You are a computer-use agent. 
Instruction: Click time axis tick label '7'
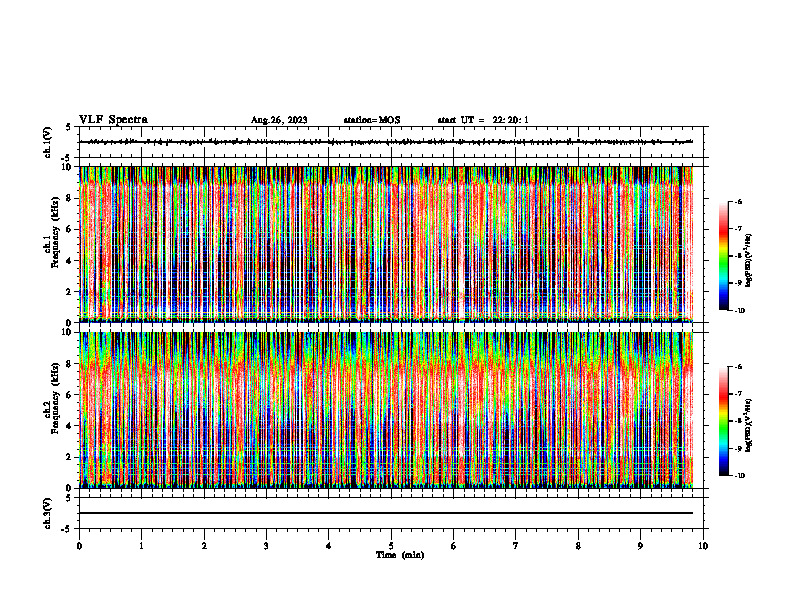pos(516,546)
